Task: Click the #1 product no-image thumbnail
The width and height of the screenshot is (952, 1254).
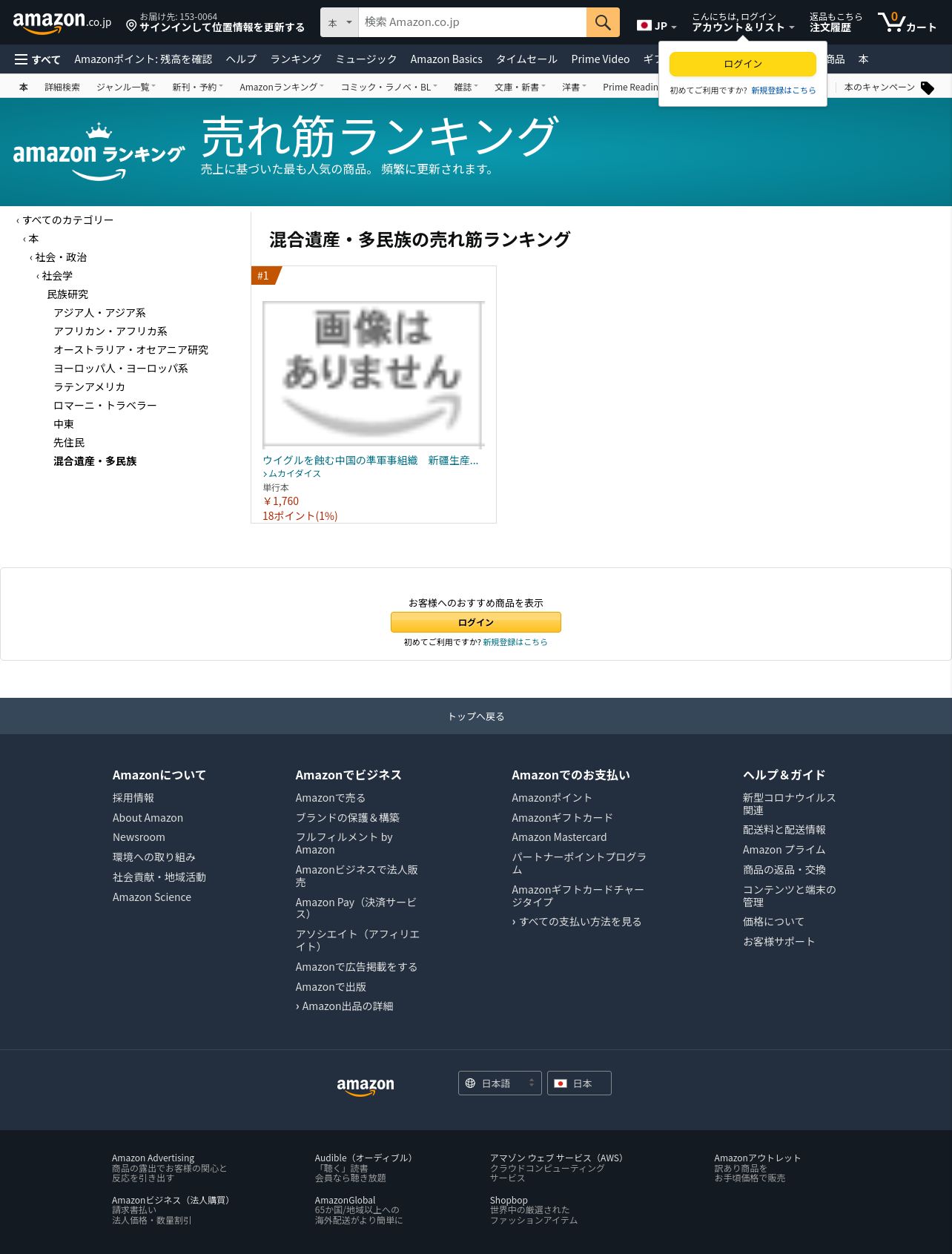Action: [373, 374]
